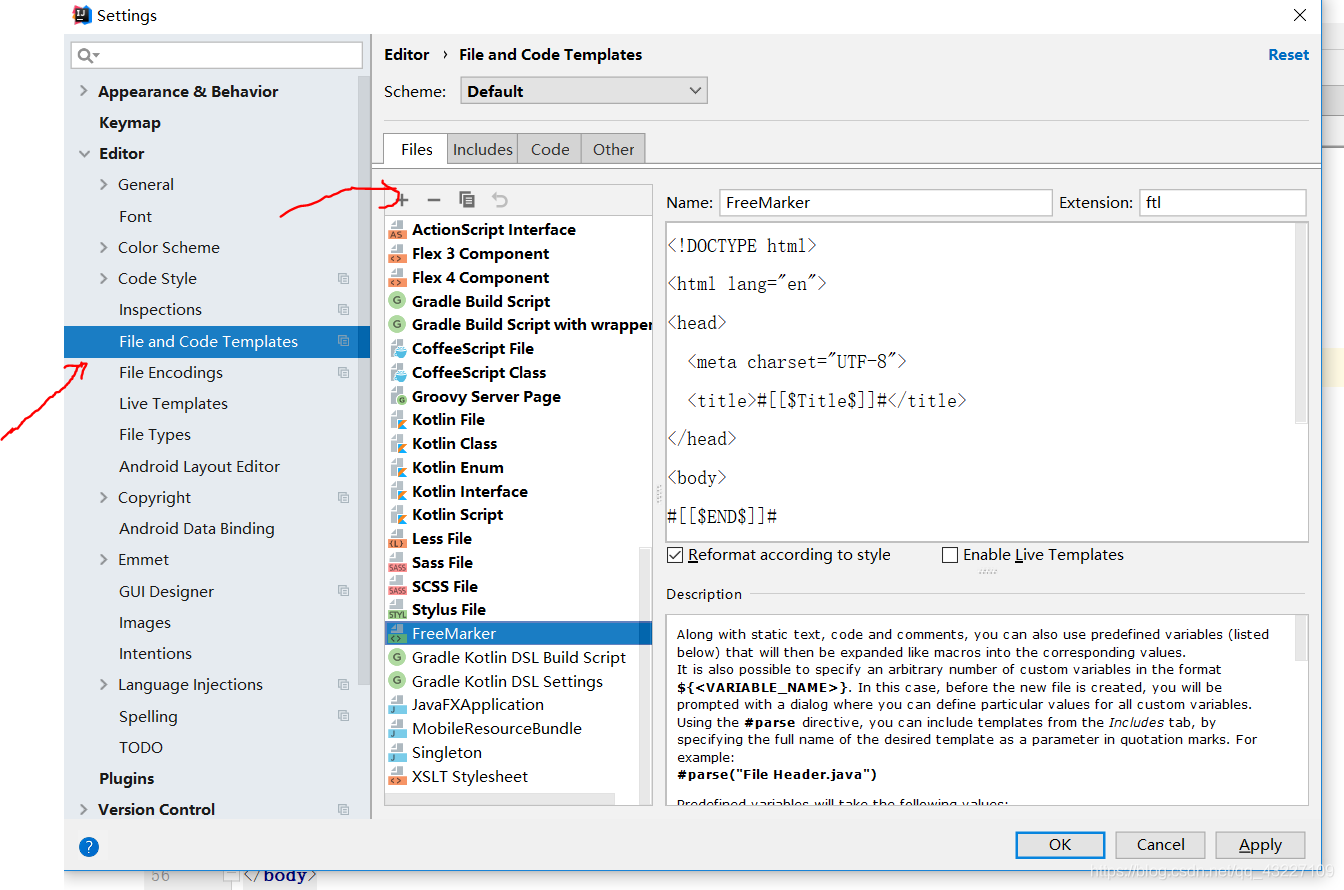Switch to the Code tab

(549, 149)
